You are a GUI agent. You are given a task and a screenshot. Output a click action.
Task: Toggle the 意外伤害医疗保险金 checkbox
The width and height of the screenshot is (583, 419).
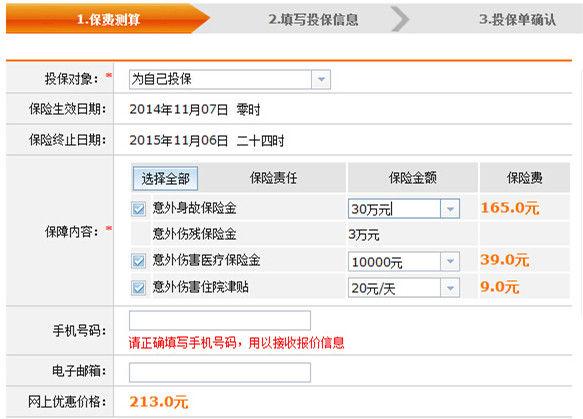pyautogui.click(x=138, y=261)
